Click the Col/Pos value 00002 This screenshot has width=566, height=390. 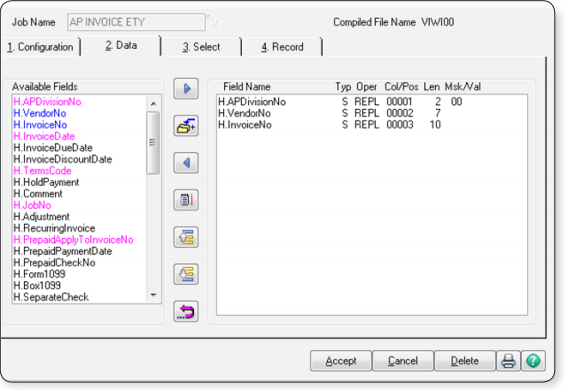click(x=400, y=113)
